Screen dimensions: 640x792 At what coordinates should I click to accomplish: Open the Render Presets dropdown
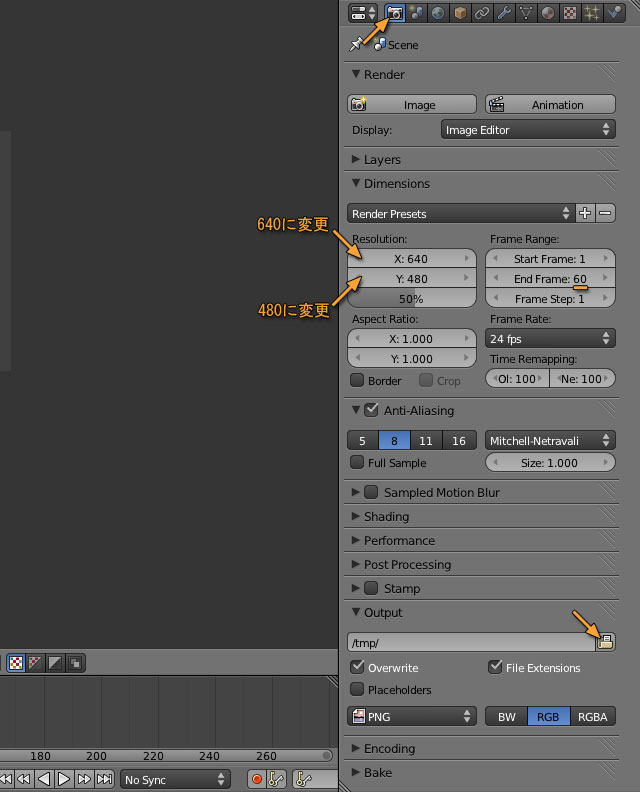(460, 213)
